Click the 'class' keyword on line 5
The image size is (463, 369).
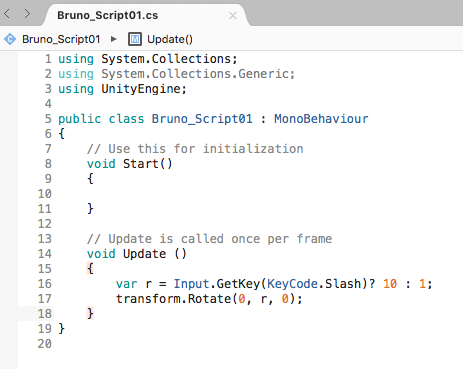coord(126,119)
